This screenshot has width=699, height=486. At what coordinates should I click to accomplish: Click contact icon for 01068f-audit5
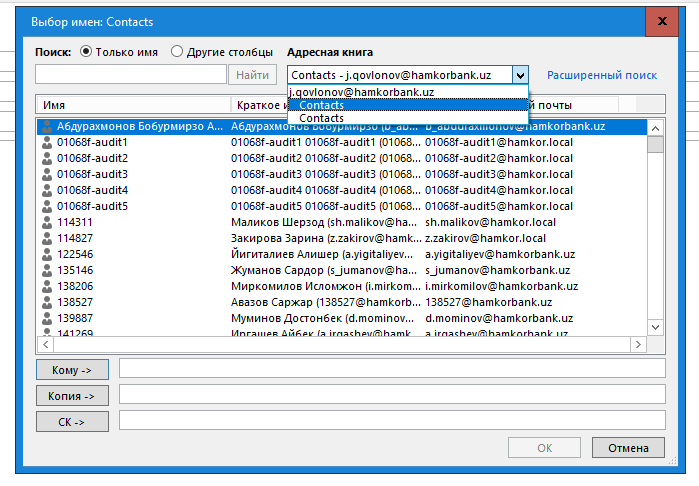pyautogui.click(x=47, y=206)
